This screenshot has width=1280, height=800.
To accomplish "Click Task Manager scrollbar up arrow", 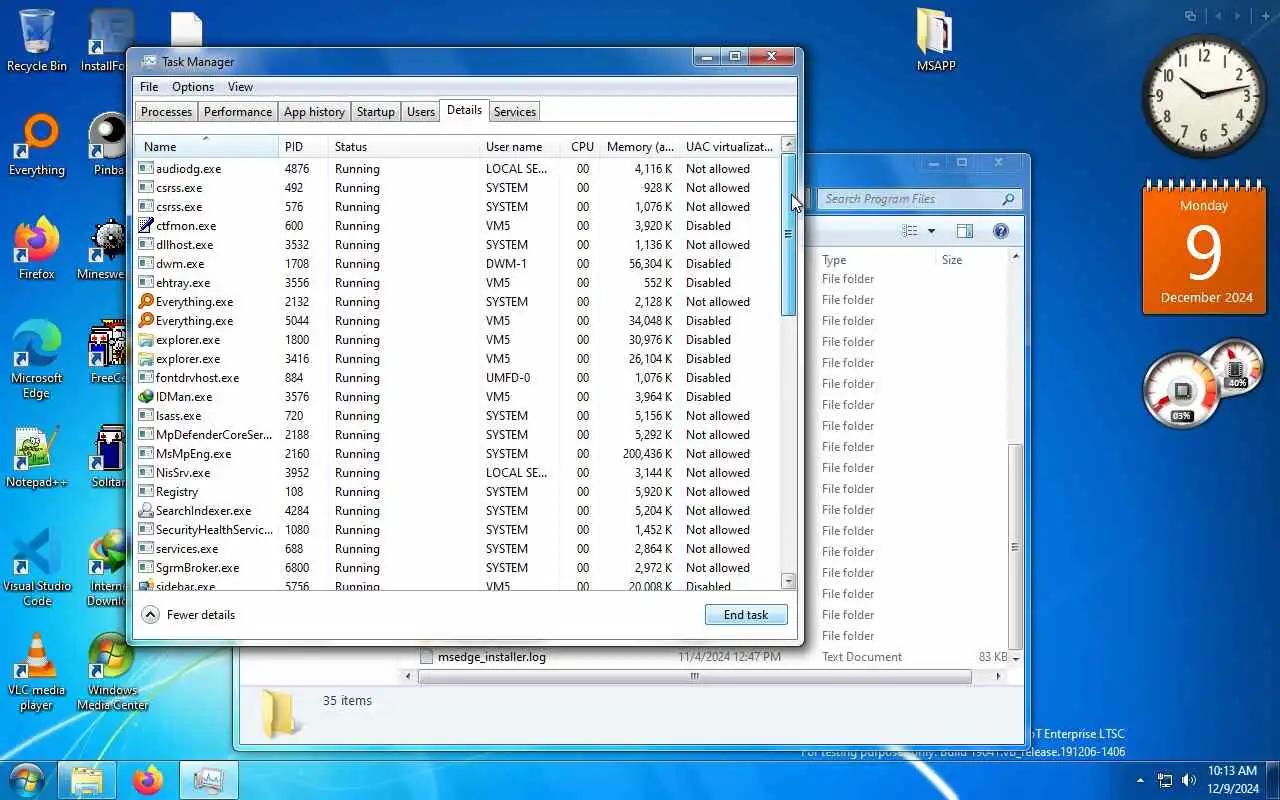I will pos(788,145).
